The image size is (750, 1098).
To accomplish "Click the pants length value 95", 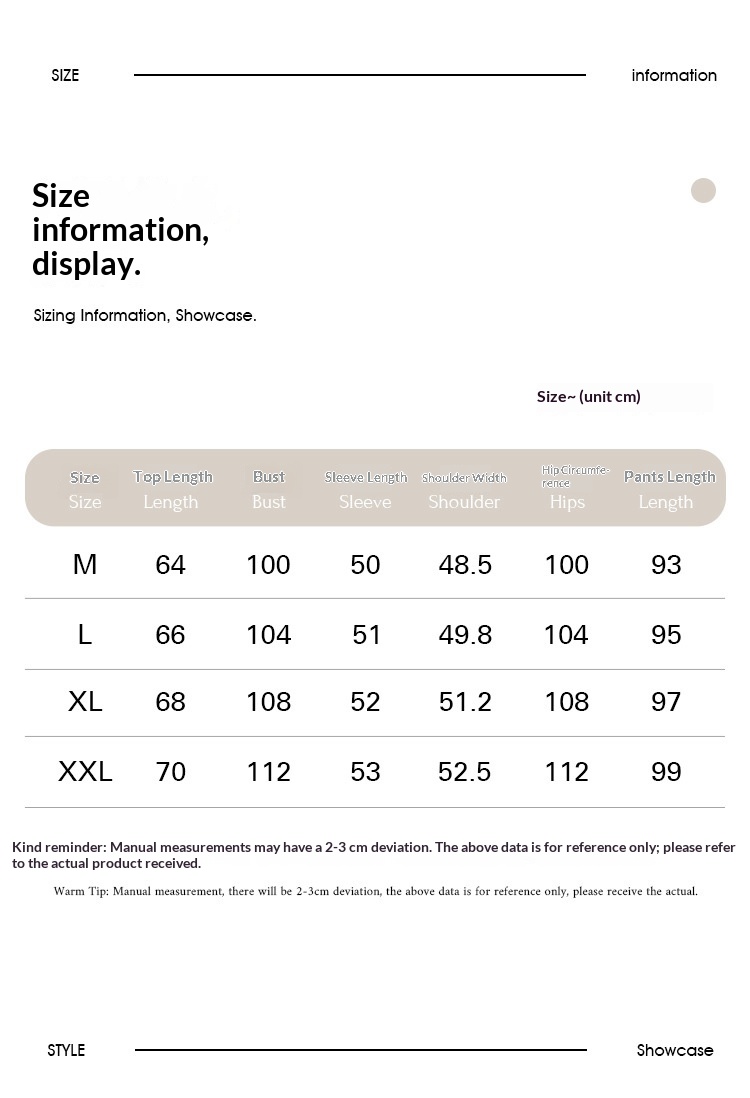I will (x=666, y=634).
